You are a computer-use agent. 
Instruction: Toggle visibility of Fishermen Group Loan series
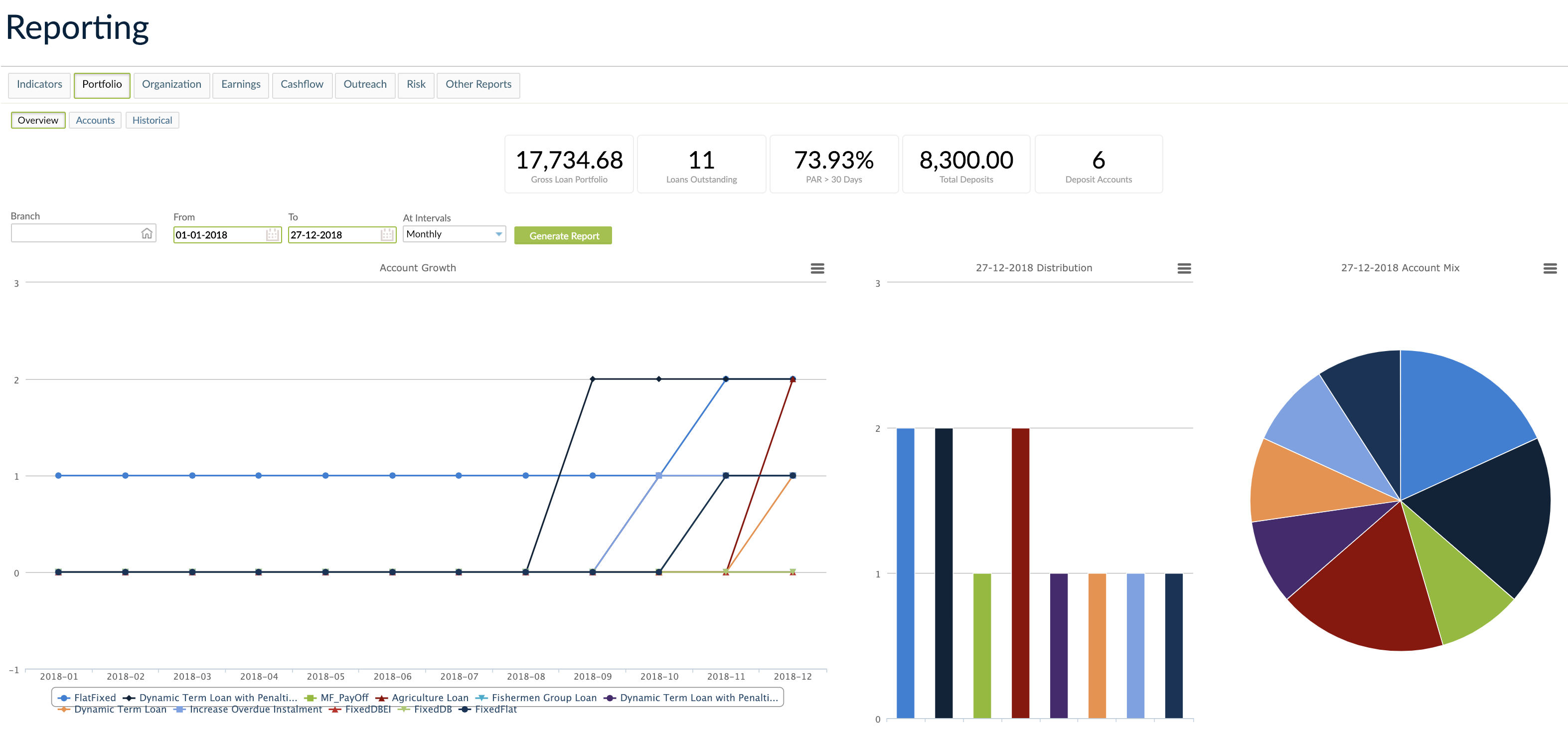click(x=480, y=698)
